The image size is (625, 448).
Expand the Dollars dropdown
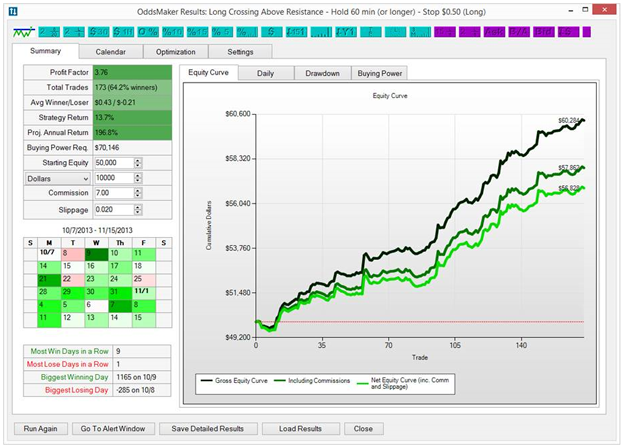tap(58, 179)
